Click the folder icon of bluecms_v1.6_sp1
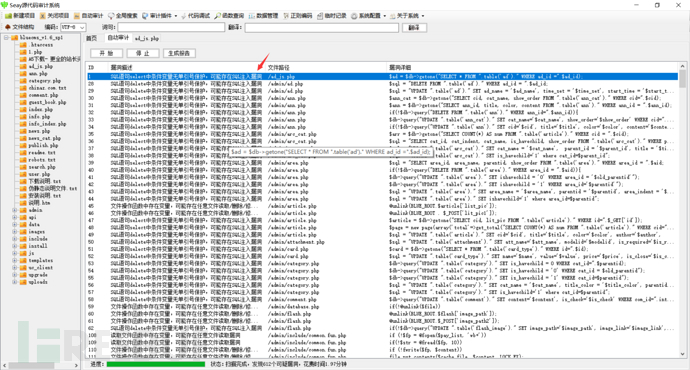690x370 pixels. coord(15,38)
